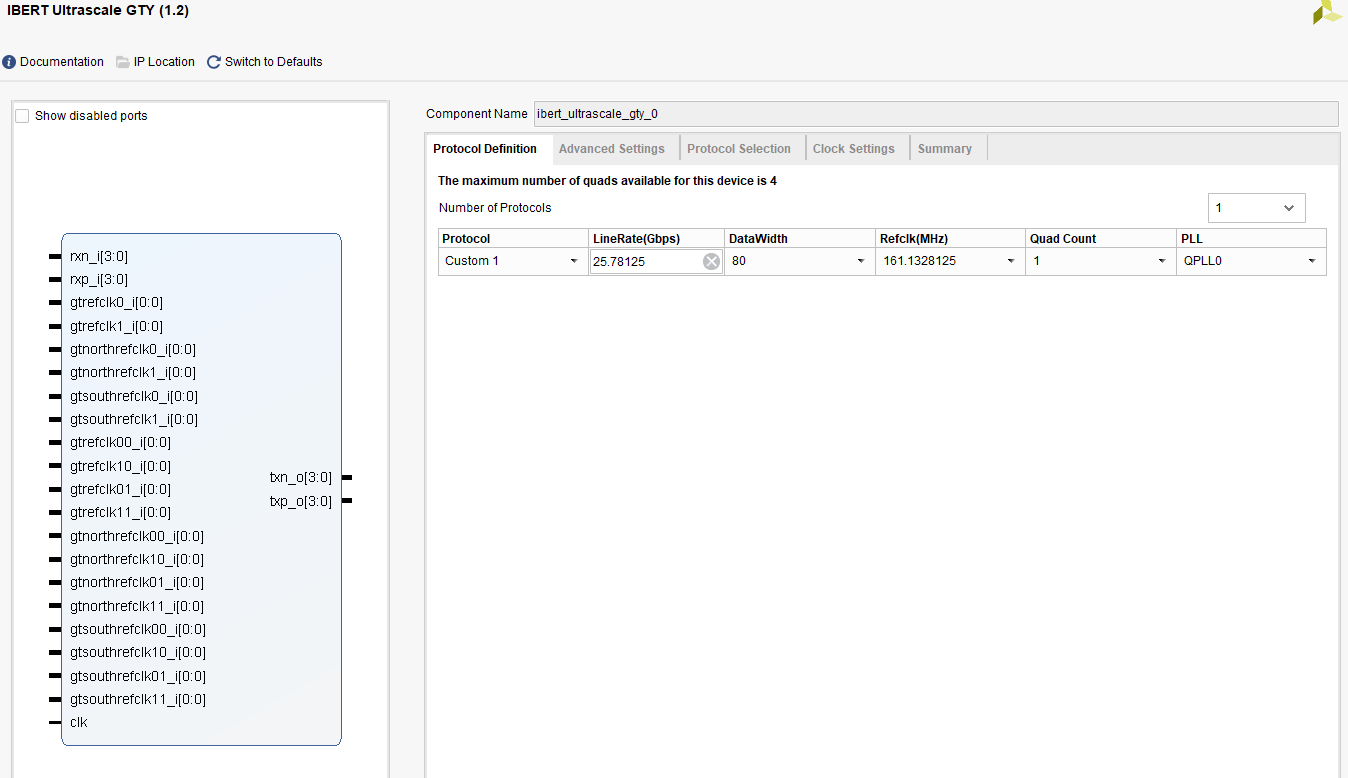This screenshot has width=1348, height=778.
Task: Open the Number of Protocols dropdown
Action: [1256, 208]
